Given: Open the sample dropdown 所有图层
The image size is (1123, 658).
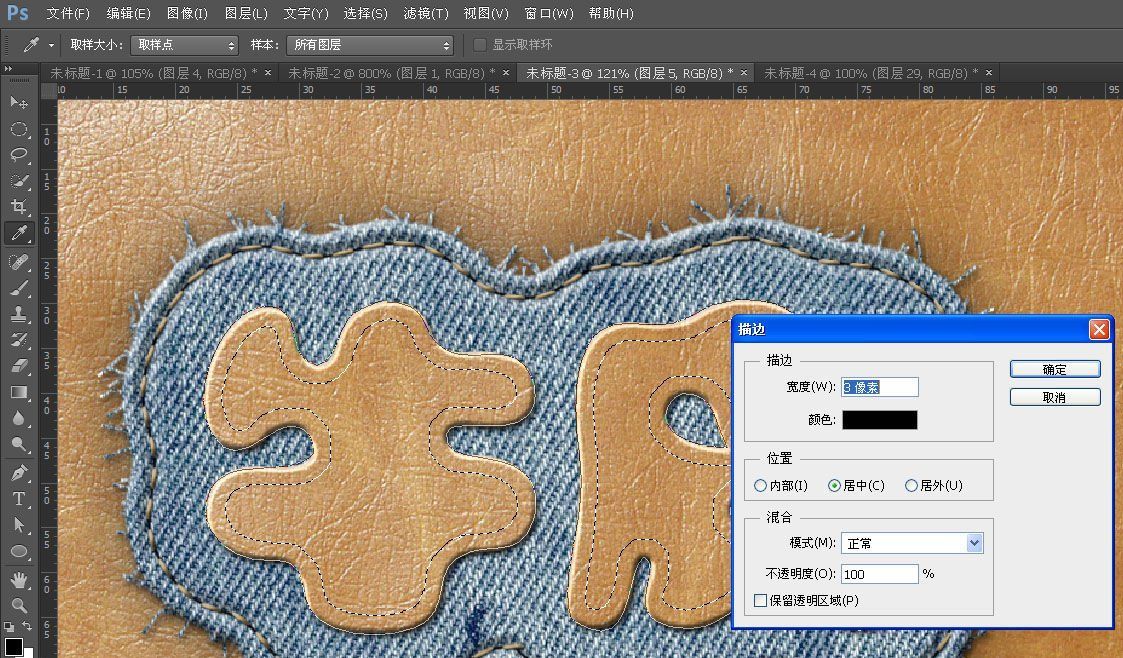Looking at the screenshot, I should [370, 45].
